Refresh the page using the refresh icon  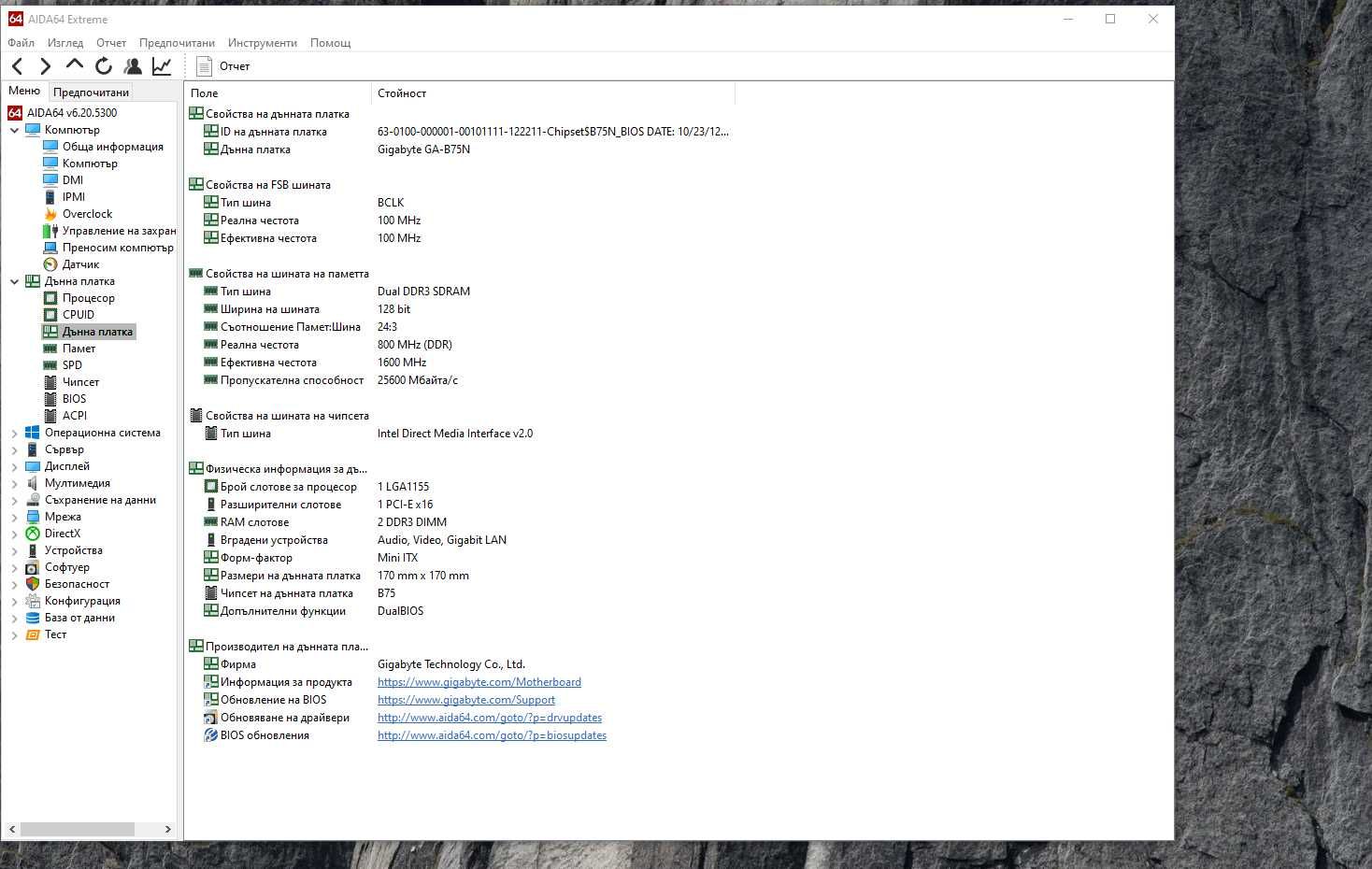point(103,66)
